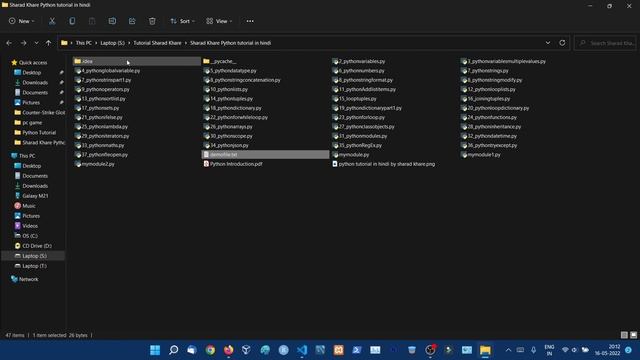This screenshot has height=360, width=640.
Task: Select file mymodule2.py
Action: pyautogui.click(x=98, y=164)
